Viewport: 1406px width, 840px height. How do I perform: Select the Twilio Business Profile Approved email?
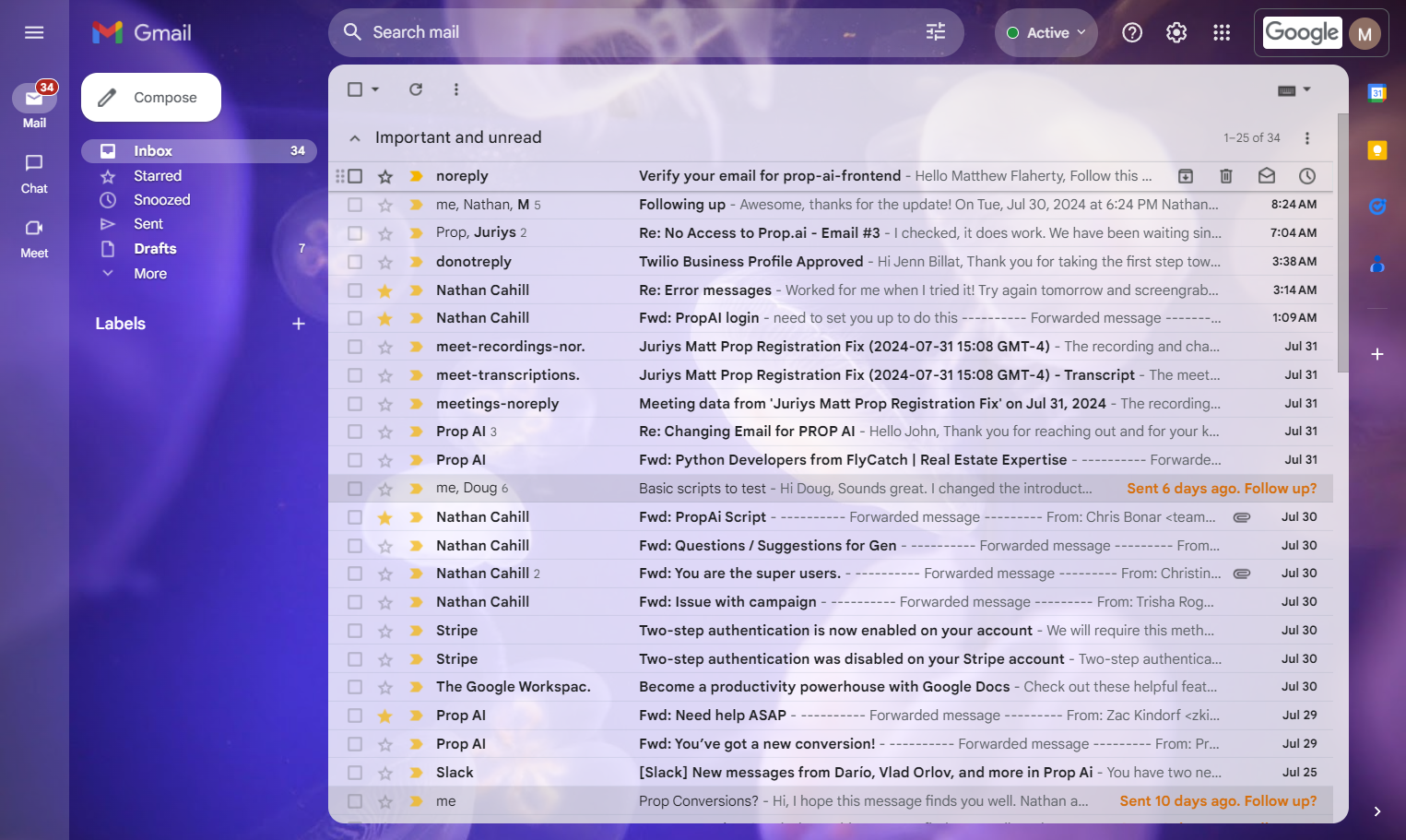(355, 262)
